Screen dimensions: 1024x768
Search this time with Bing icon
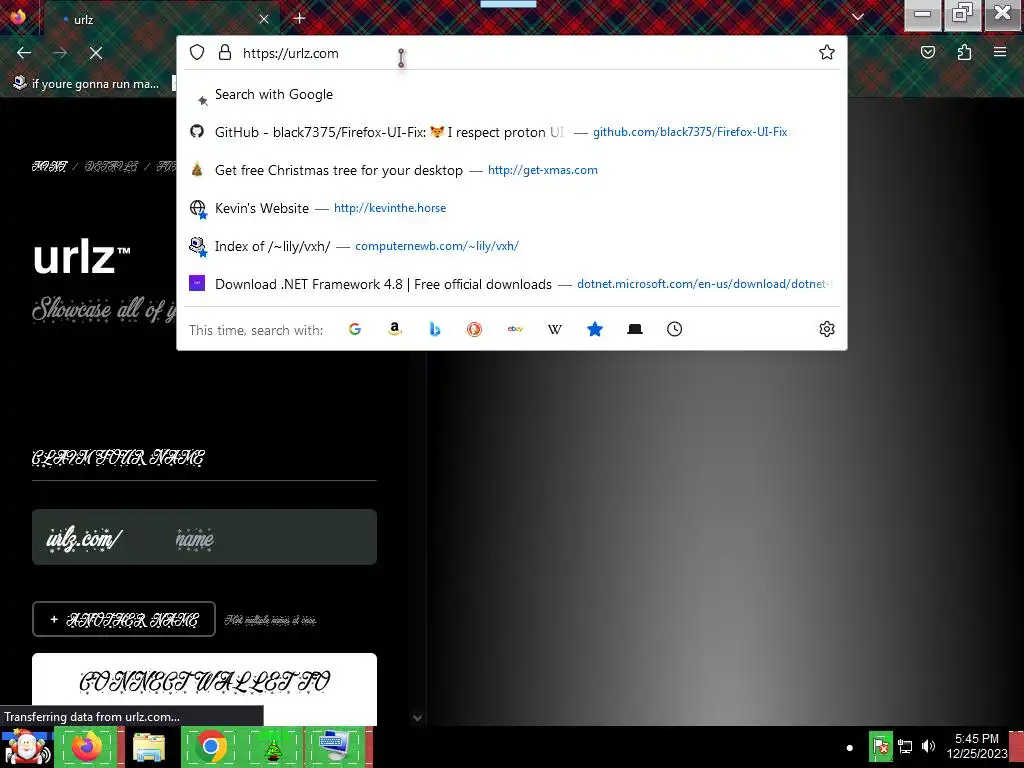(434, 329)
